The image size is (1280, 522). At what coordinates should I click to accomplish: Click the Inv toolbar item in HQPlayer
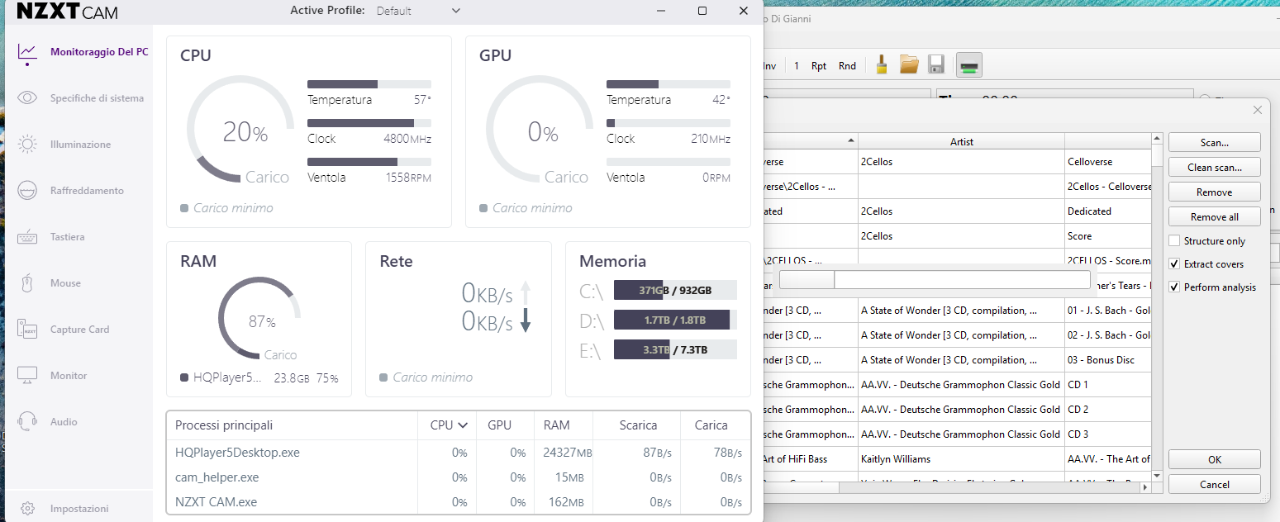point(769,66)
